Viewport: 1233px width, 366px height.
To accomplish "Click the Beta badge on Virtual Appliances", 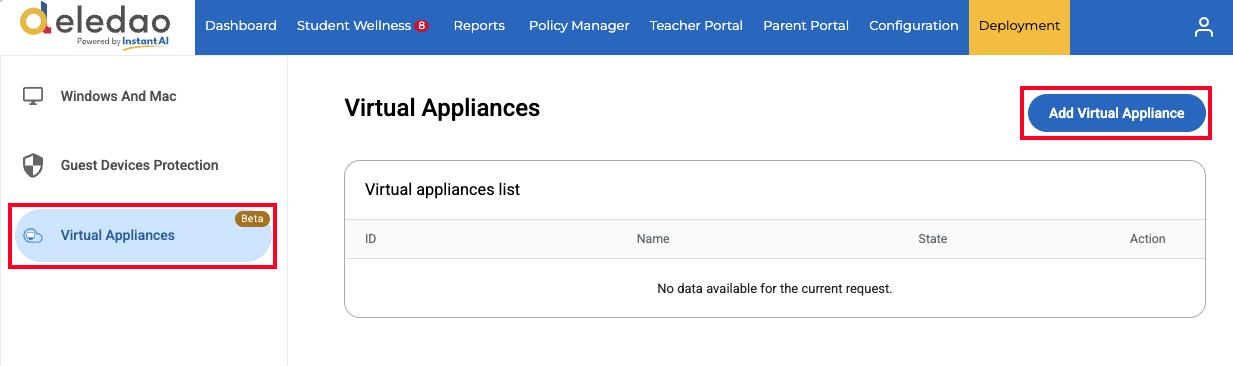I will [x=252, y=219].
